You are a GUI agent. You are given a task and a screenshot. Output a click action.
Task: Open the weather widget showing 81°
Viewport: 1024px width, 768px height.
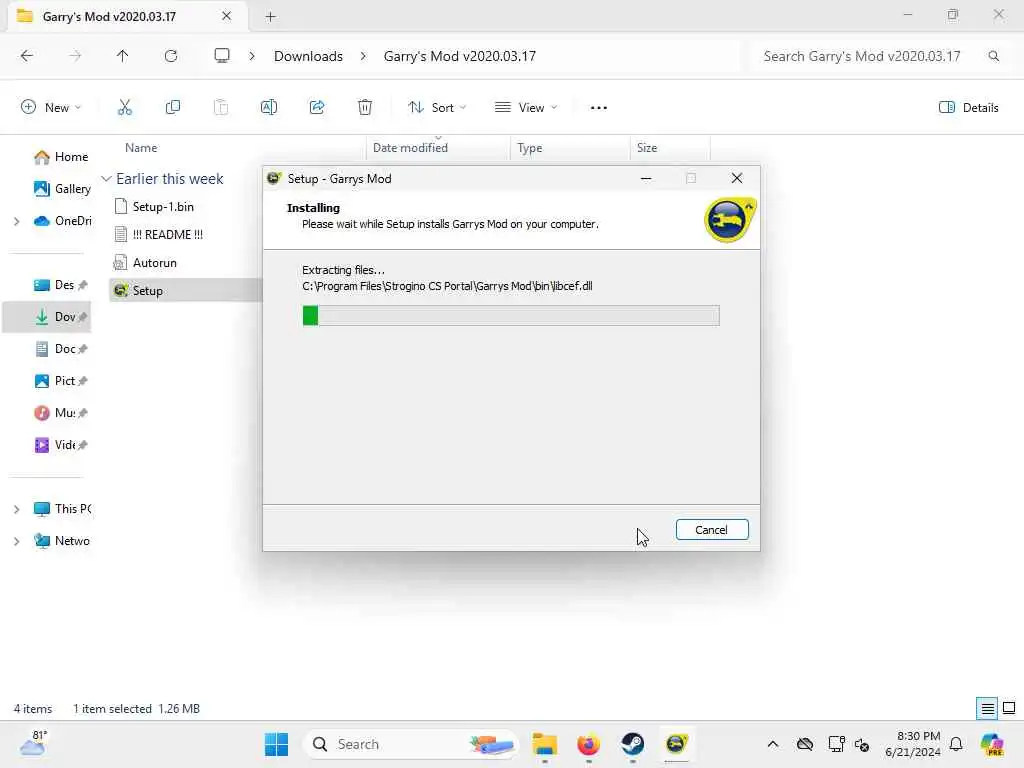point(33,744)
